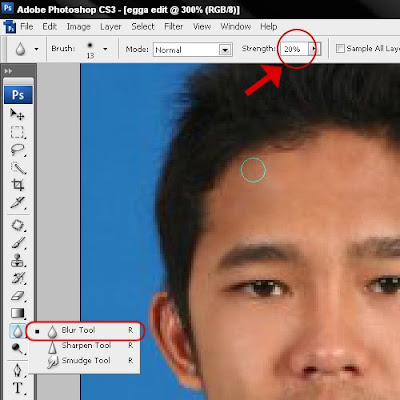Open the Edit menu
Screen dimensions: 400x400
pos(49,27)
